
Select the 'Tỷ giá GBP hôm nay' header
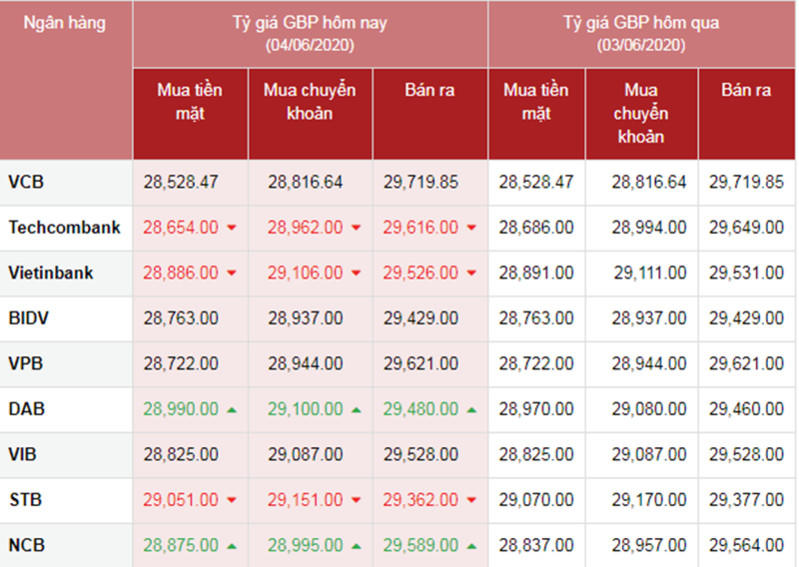[310, 33]
